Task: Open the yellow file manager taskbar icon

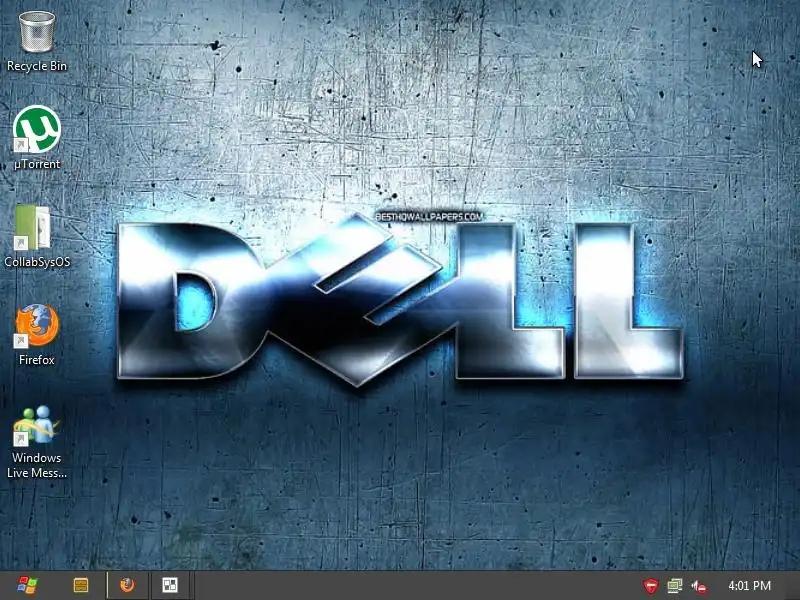Action: click(81, 585)
